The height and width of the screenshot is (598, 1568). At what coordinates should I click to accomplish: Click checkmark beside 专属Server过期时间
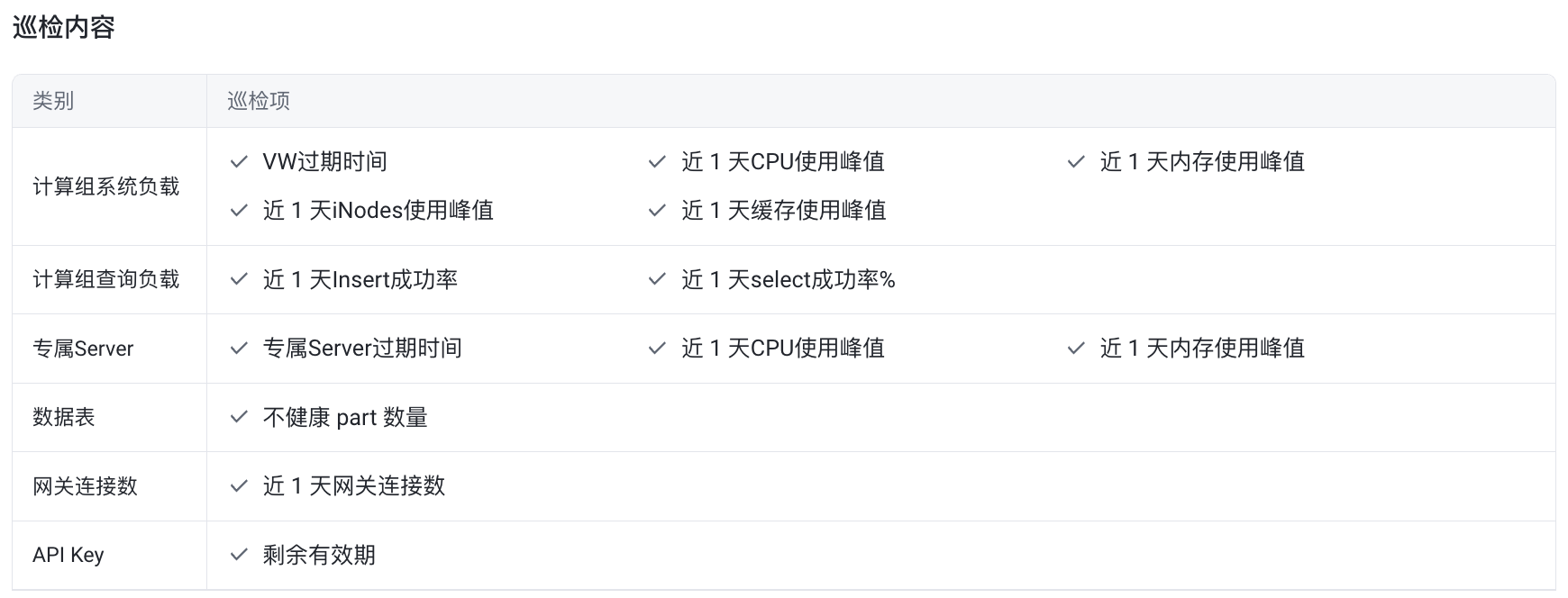(x=239, y=349)
